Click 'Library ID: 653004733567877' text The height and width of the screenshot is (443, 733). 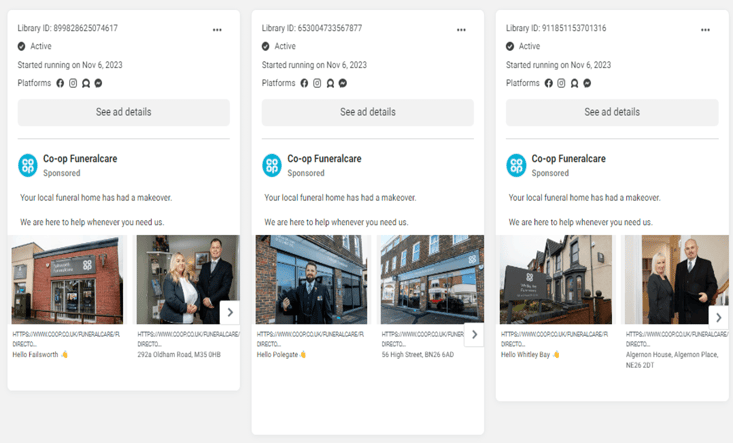[x=312, y=28]
